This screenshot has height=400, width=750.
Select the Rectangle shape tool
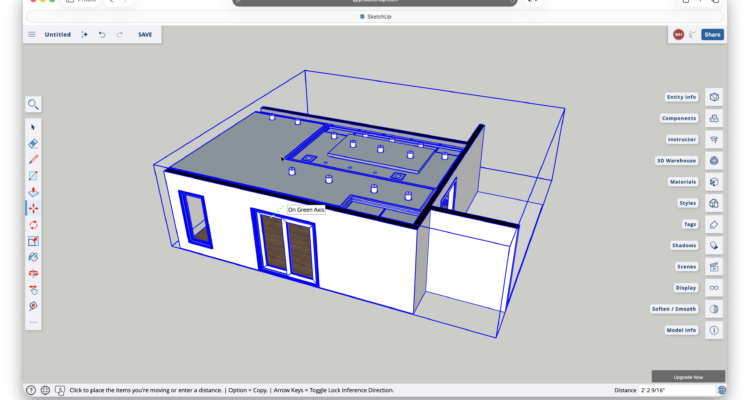[33, 176]
